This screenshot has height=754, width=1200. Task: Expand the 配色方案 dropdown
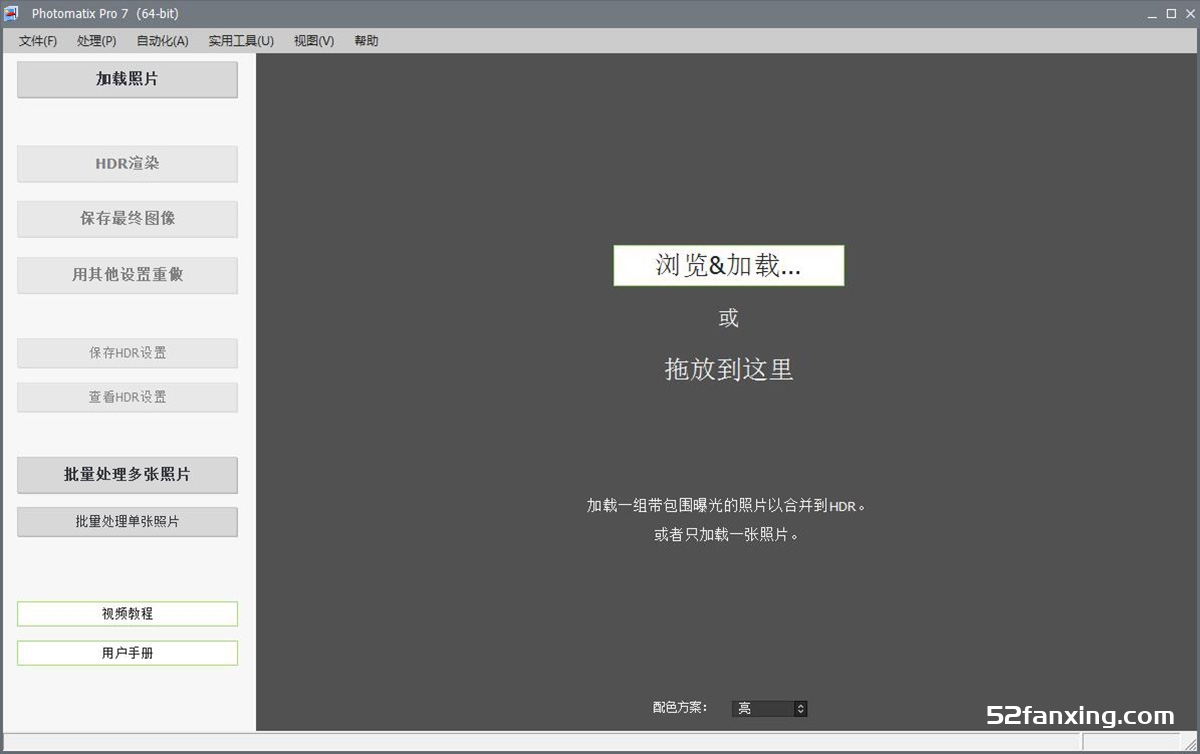click(769, 708)
